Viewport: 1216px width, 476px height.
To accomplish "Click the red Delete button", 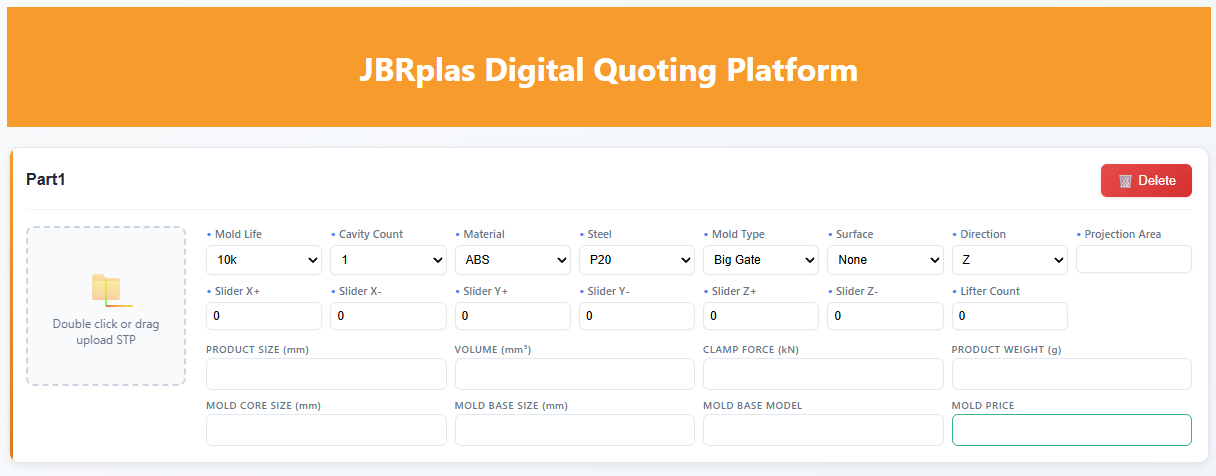I will (x=1146, y=181).
